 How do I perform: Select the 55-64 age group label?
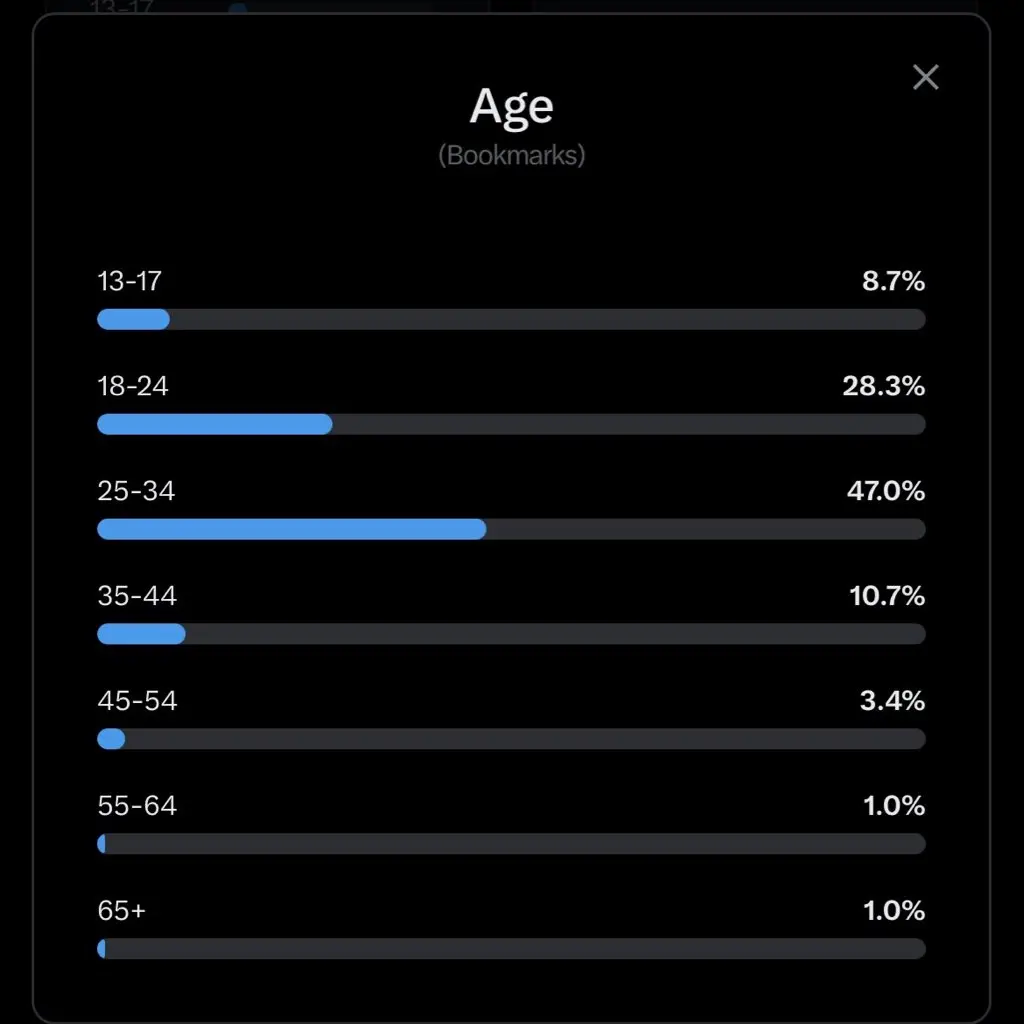pos(137,806)
